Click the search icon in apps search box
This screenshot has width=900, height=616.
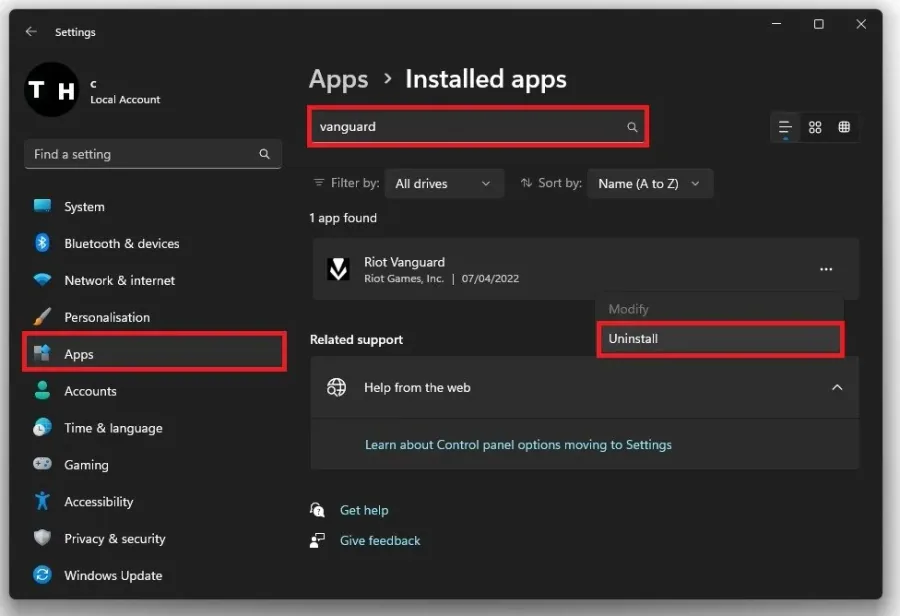pyautogui.click(x=632, y=127)
